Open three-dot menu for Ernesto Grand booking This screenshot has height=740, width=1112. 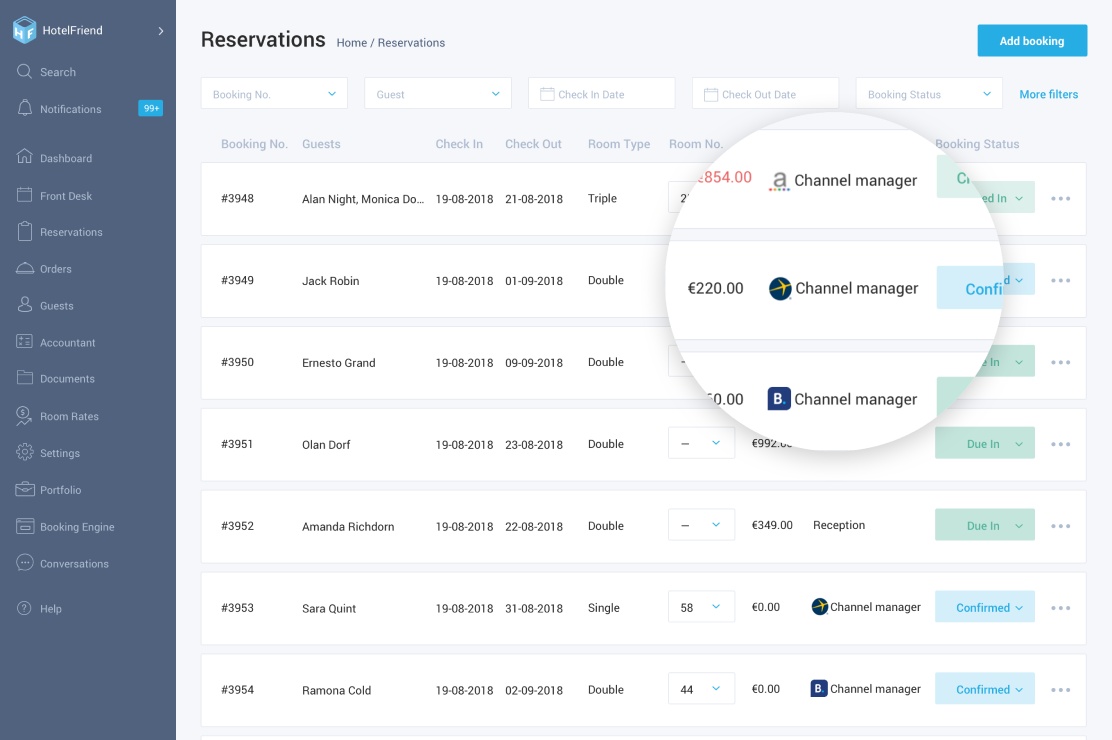click(1060, 363)
